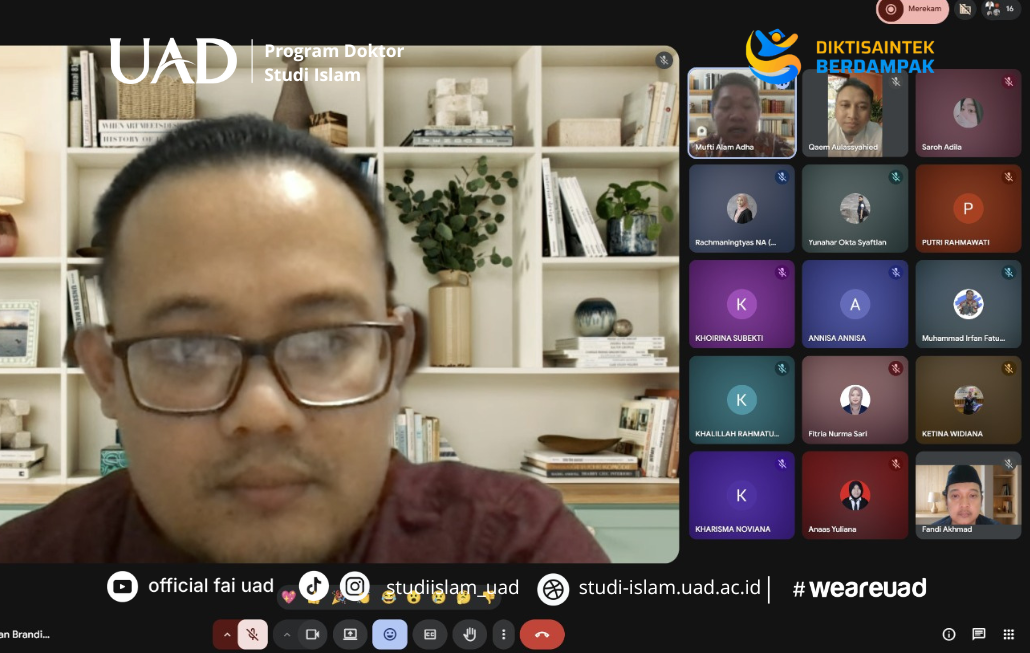Select Mufti Alam Adha's video tile
Viewport: 1030px width, 653px height.
click(x=741, y=112)
